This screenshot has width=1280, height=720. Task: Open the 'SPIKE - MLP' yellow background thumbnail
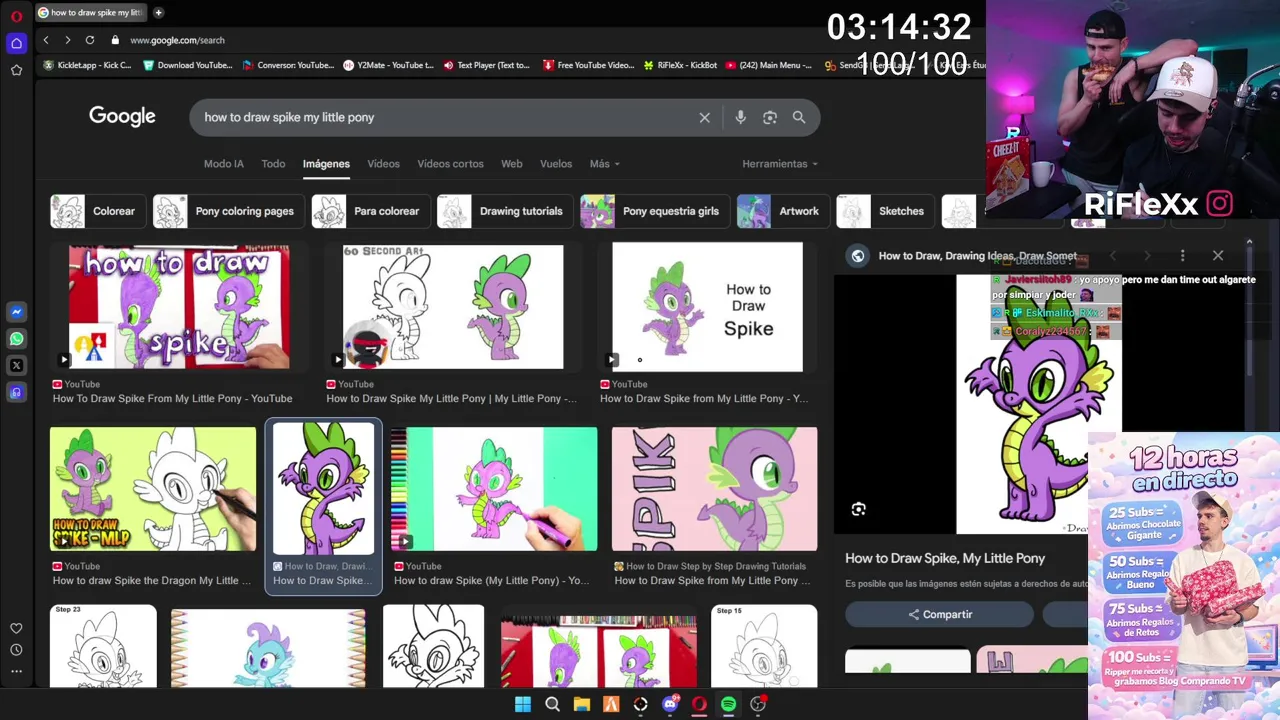pyautogui.click(x=153, y=489)
